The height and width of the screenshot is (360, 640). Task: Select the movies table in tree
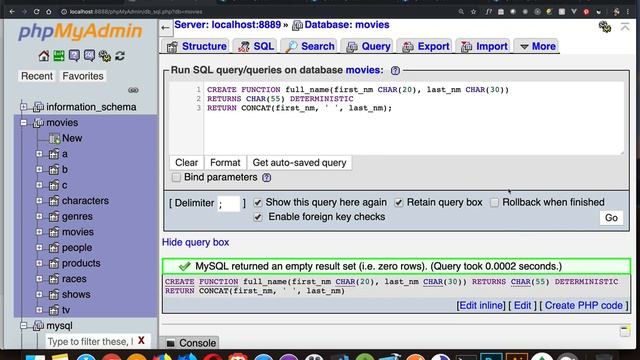coord(78,232)
